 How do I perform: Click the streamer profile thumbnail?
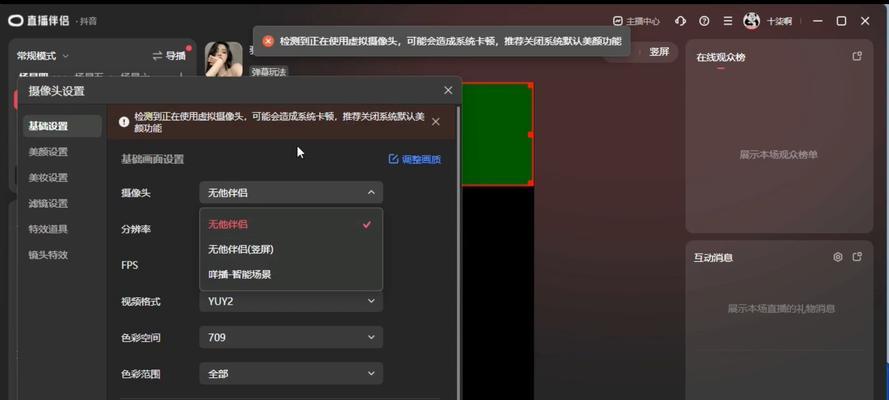point(223,59)
